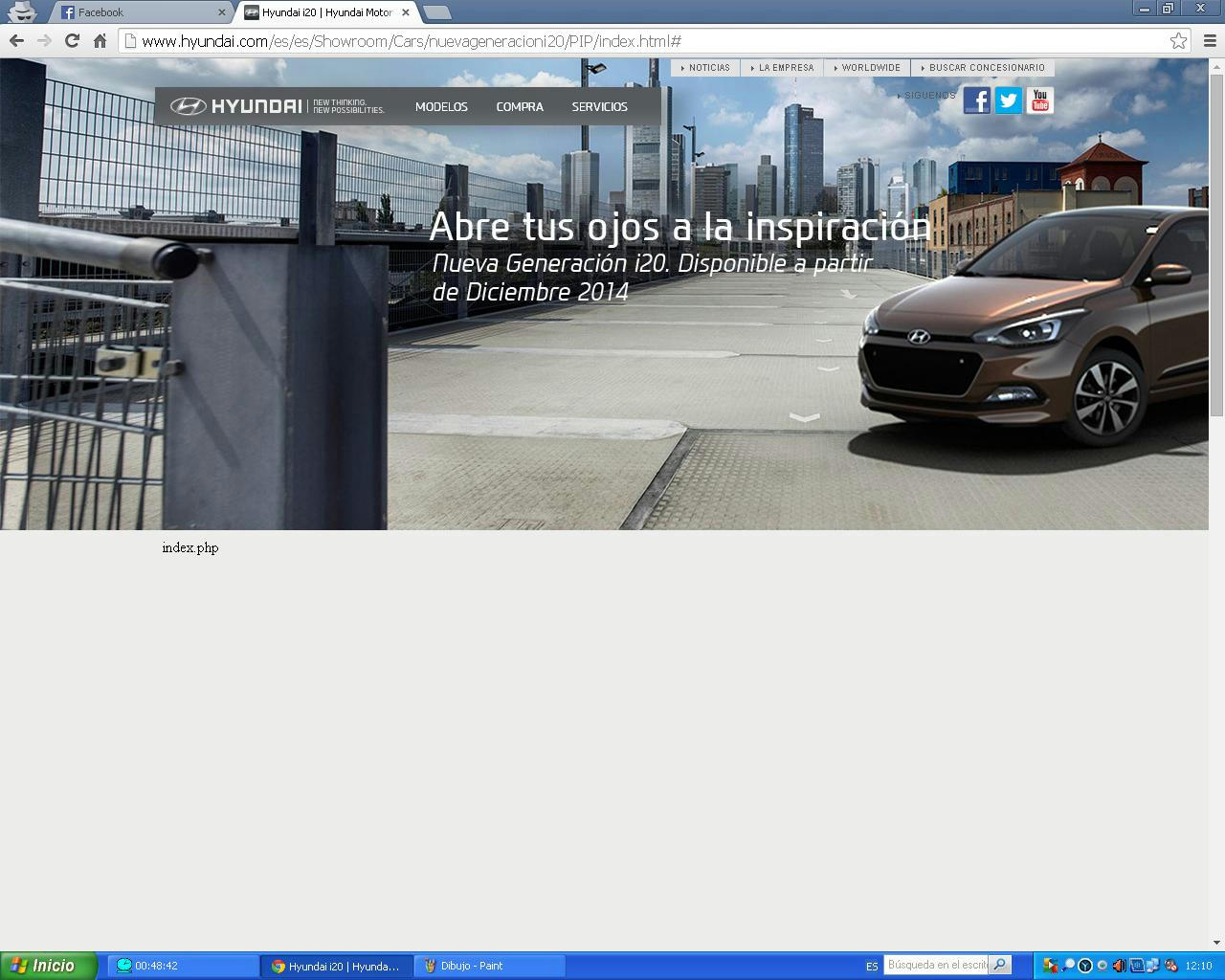1225x980 pixels.
Task: Click the taskbar search magnifier button
Action: click(999, 965)
